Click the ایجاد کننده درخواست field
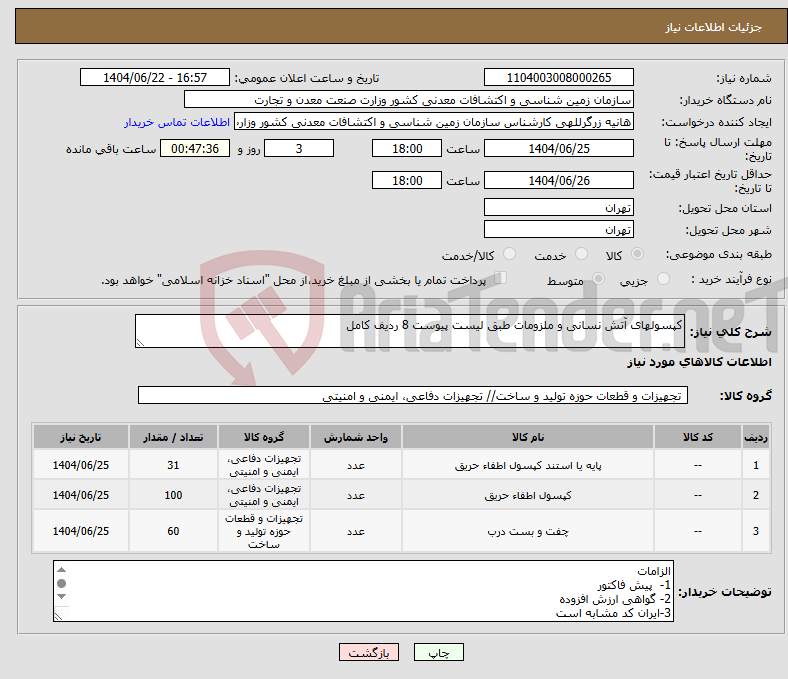Viewport: 788px width, 679px height. [x=434, y=122]
